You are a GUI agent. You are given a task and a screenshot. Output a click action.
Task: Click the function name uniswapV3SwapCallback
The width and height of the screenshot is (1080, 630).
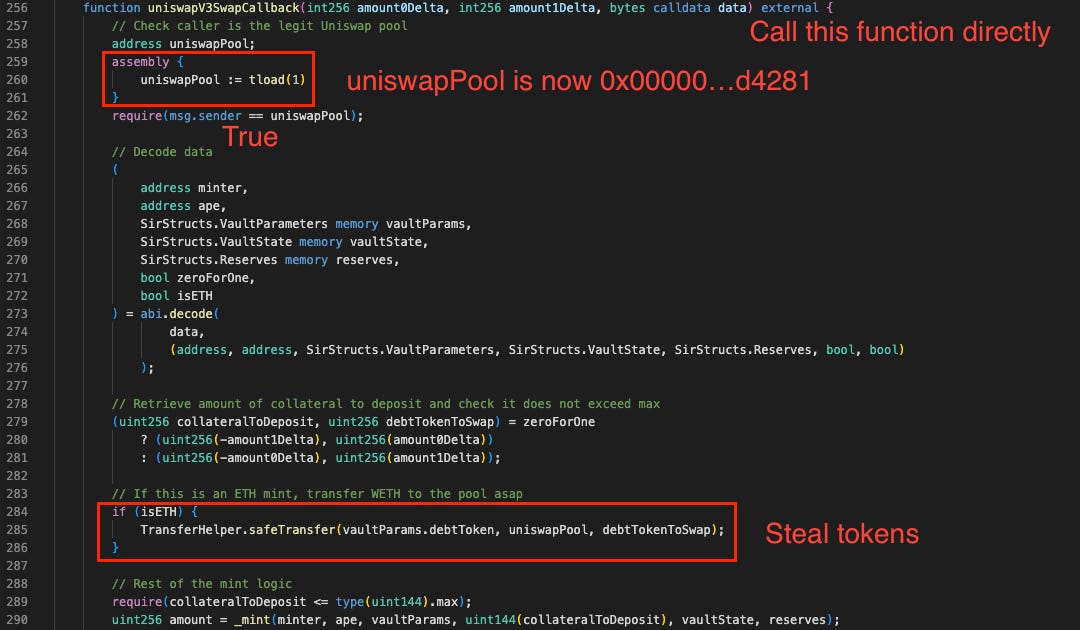click(x=224, y=8)
